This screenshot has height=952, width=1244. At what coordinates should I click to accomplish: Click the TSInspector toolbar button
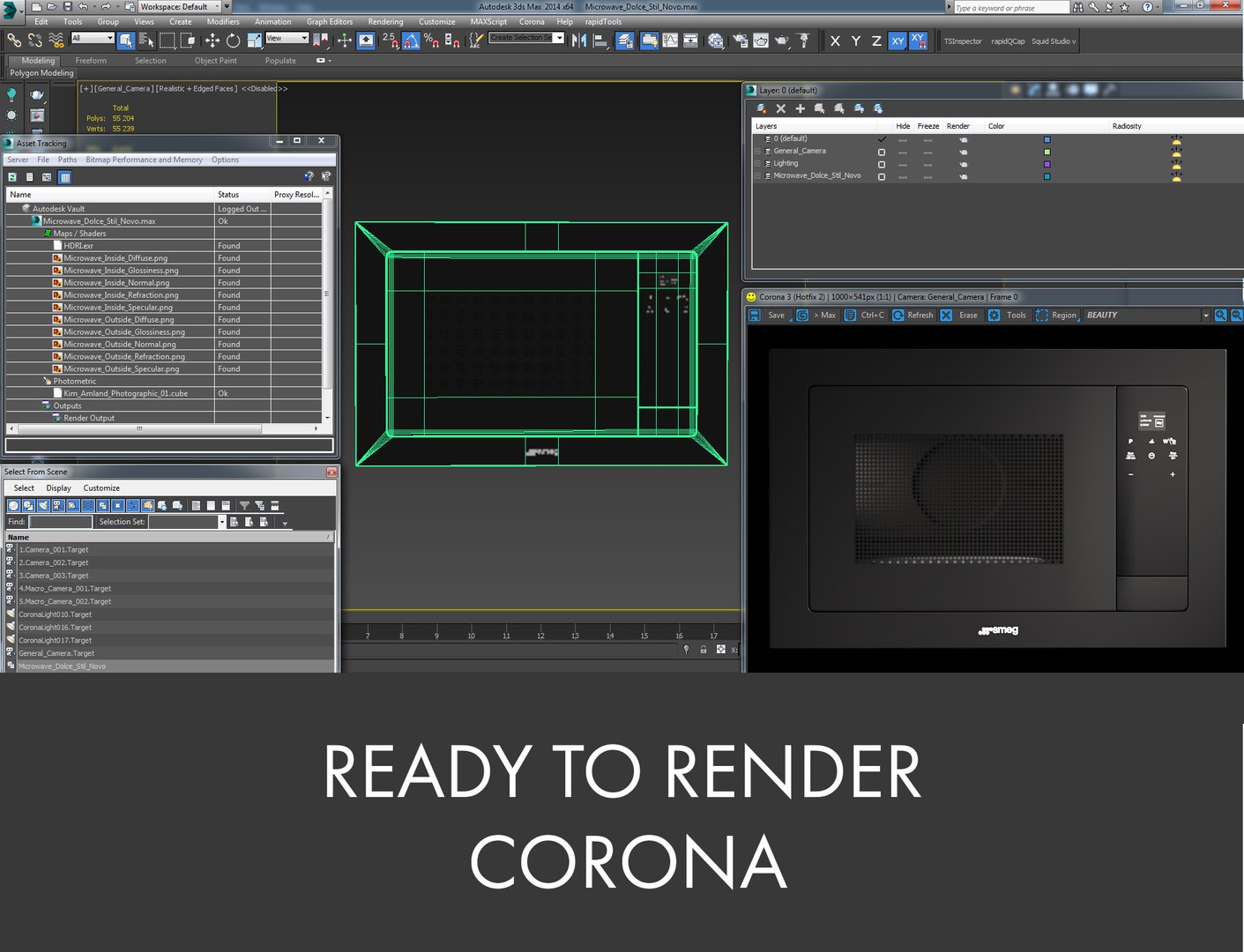coord(963,41)
